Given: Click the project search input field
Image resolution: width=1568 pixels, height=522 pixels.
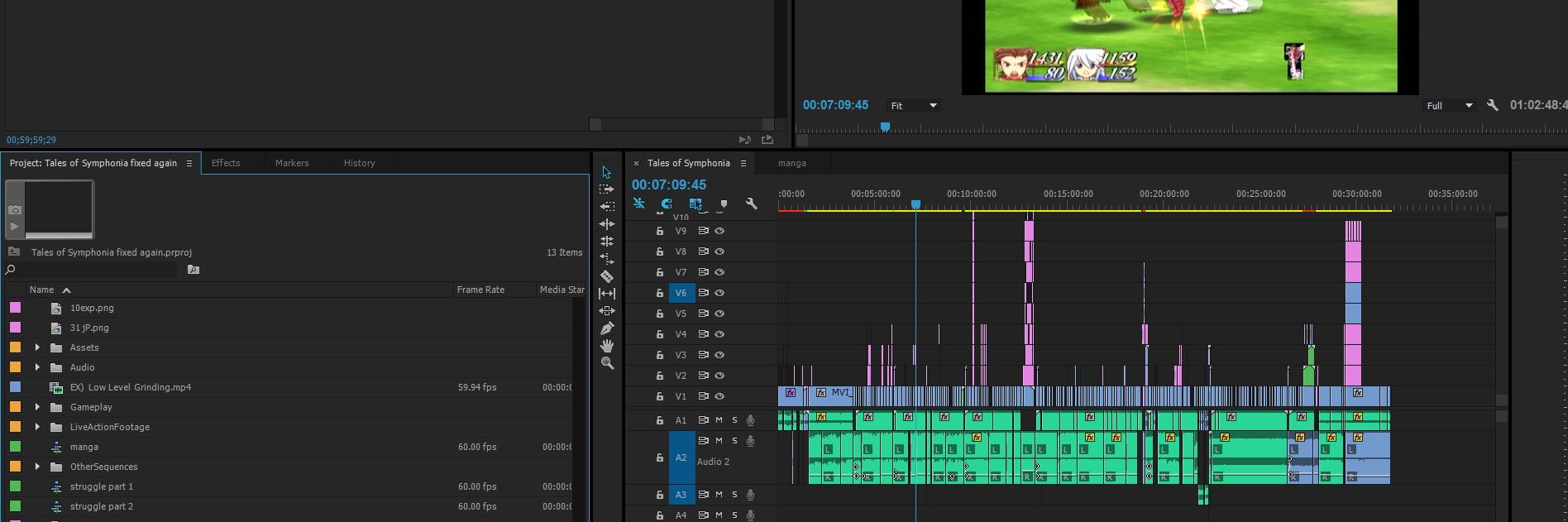Looking at the screenshot, I should pyautogui.click(x=98, y=270).
